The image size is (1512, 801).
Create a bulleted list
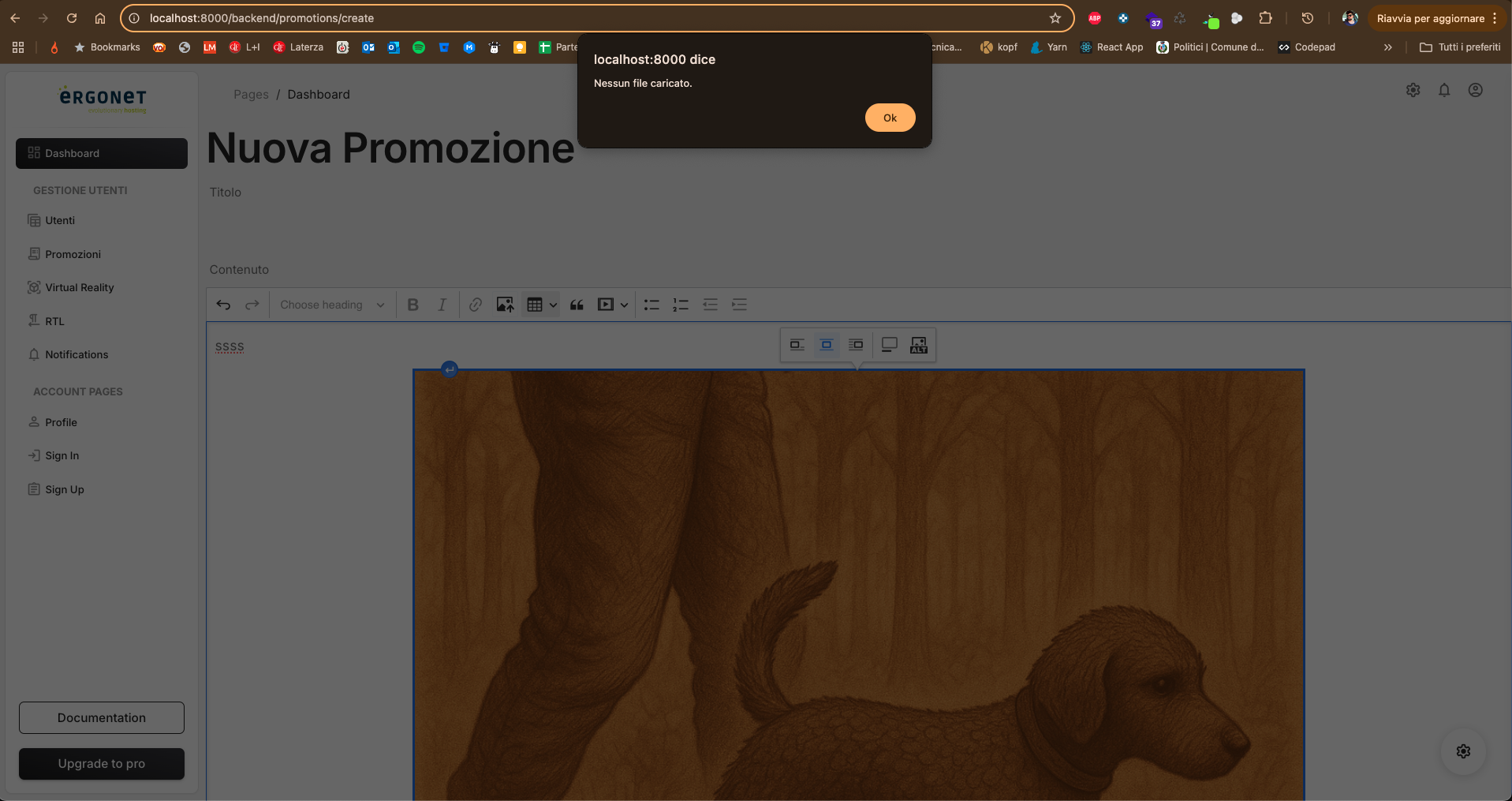[651, 305]
